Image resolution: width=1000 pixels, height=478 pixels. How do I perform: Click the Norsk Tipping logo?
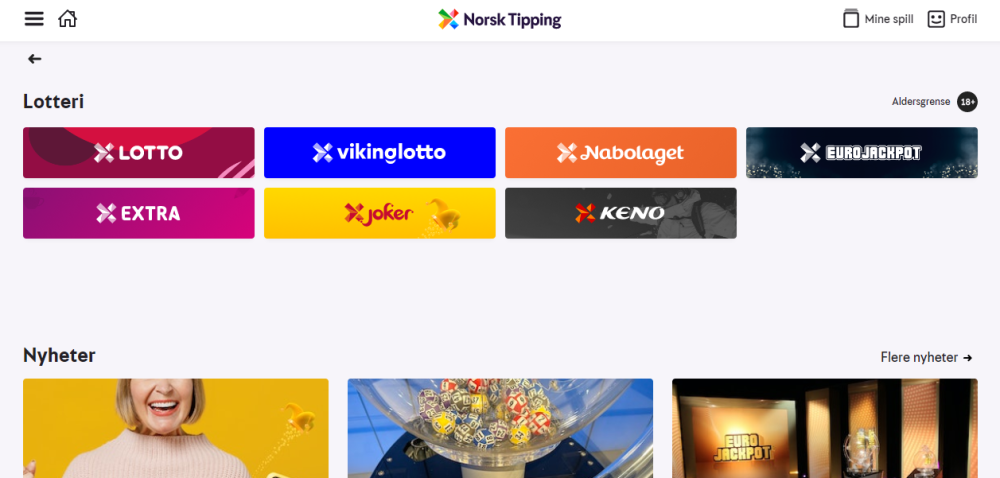(499, 20)
